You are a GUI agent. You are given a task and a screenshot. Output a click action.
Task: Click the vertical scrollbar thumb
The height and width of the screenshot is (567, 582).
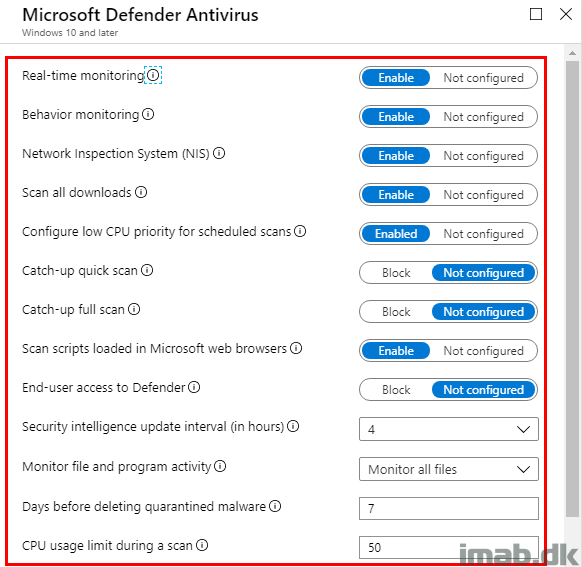click(572, 289)
